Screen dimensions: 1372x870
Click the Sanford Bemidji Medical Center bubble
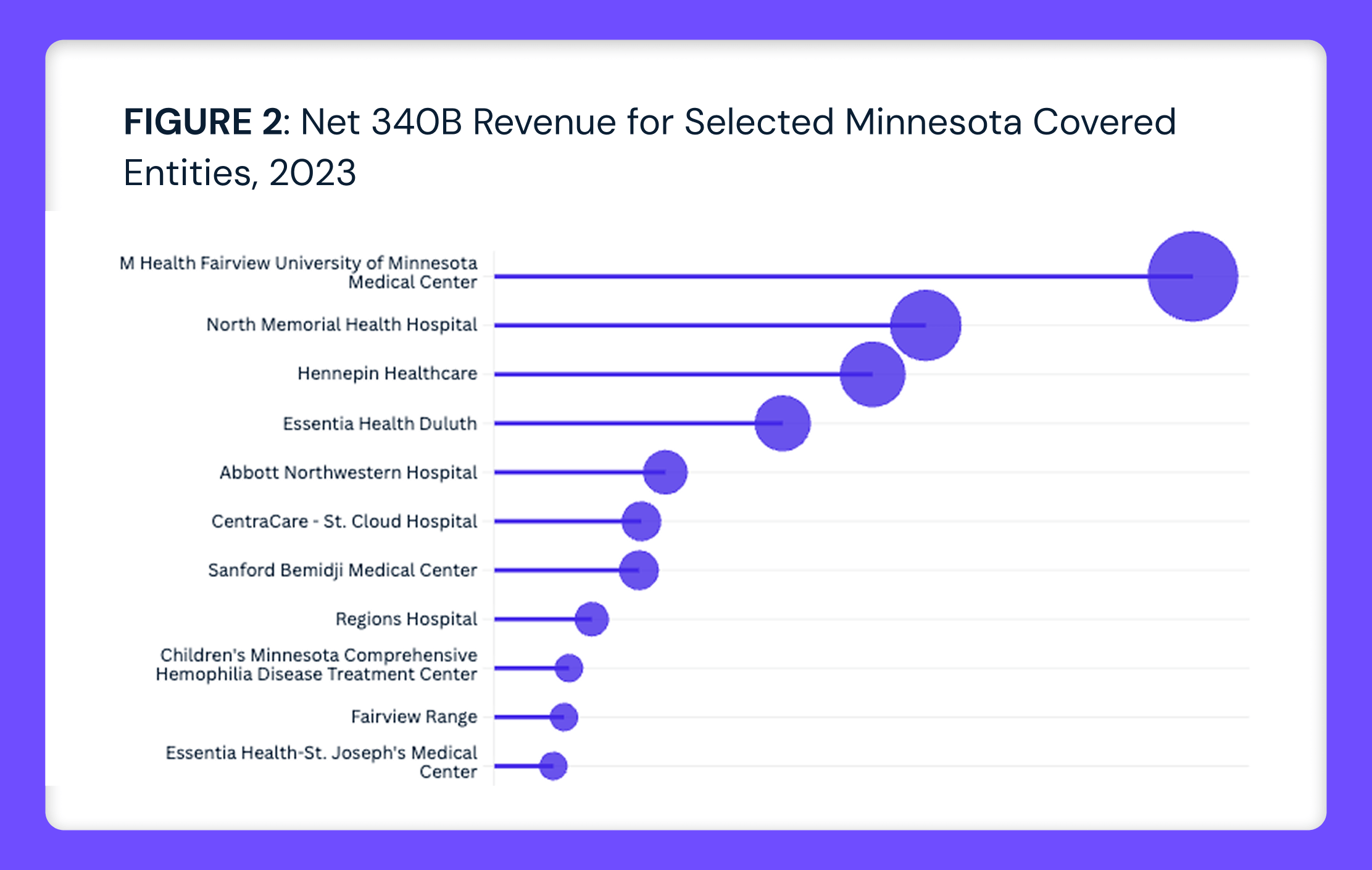pos(639,570)
